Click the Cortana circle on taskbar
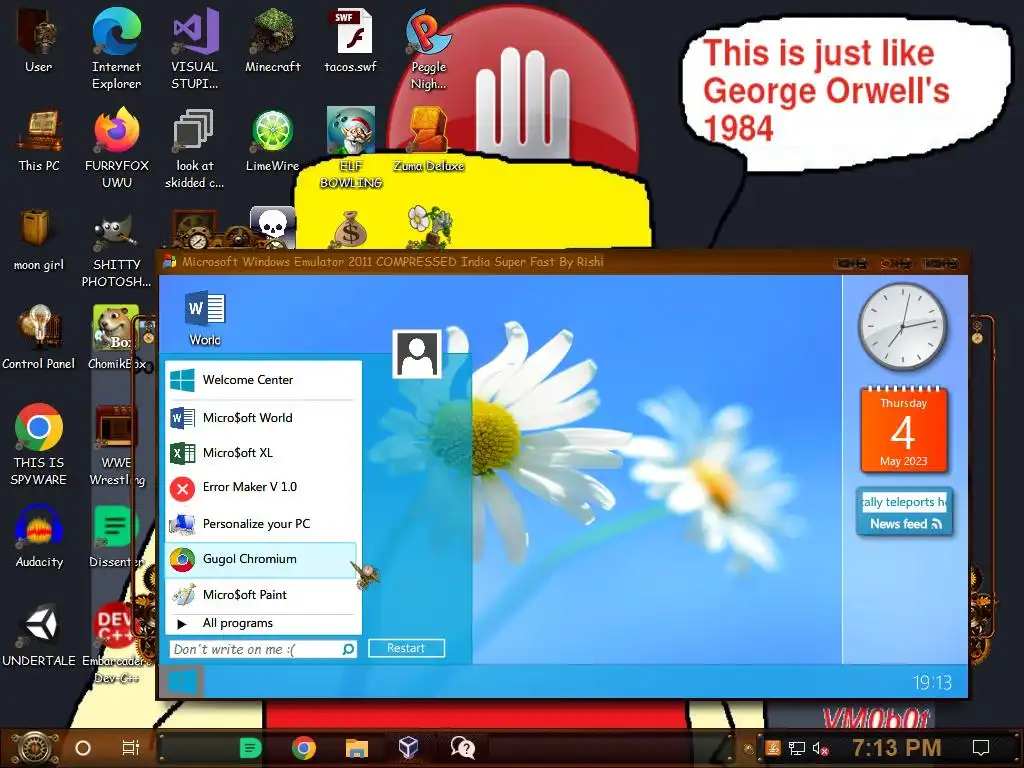This screenshot has height=768, width=1024. point(83,748)
